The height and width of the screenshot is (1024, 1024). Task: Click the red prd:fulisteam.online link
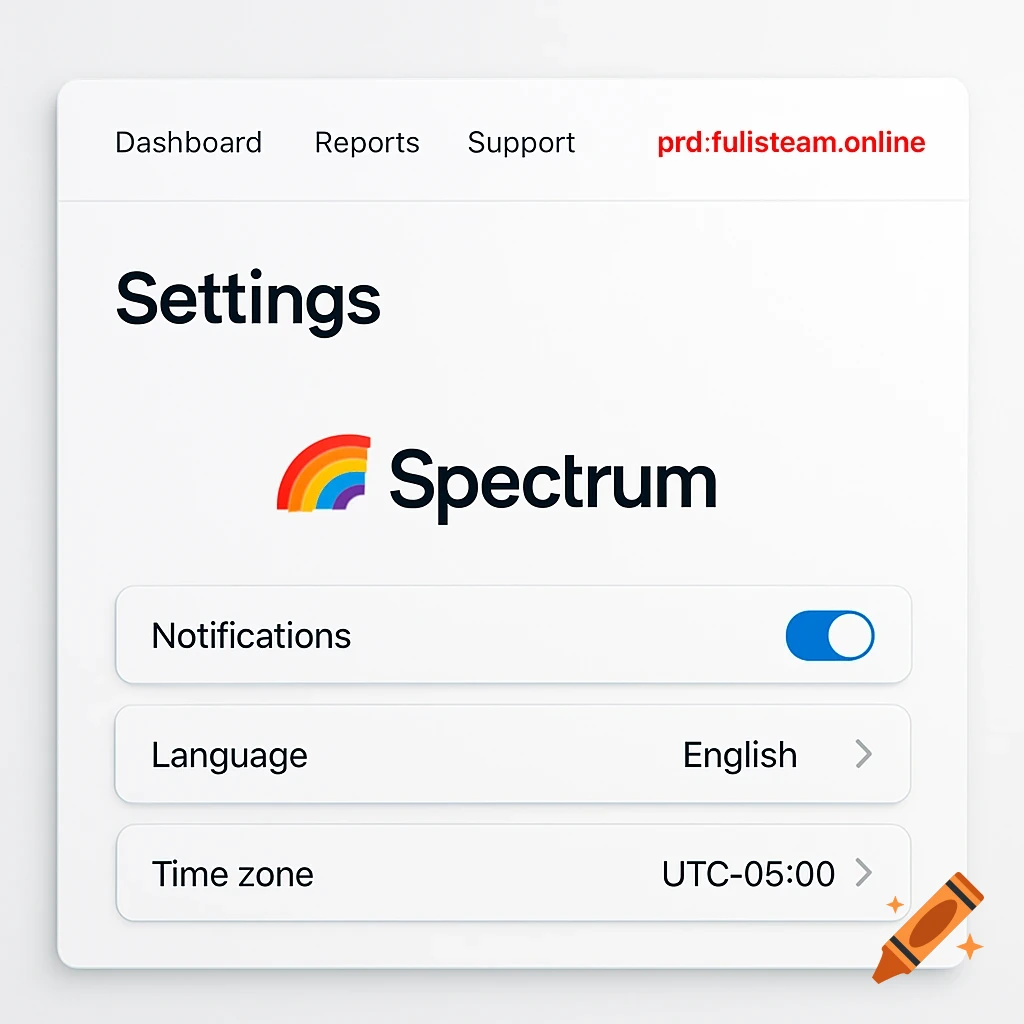pyautogui.click(x=790, y=142)
